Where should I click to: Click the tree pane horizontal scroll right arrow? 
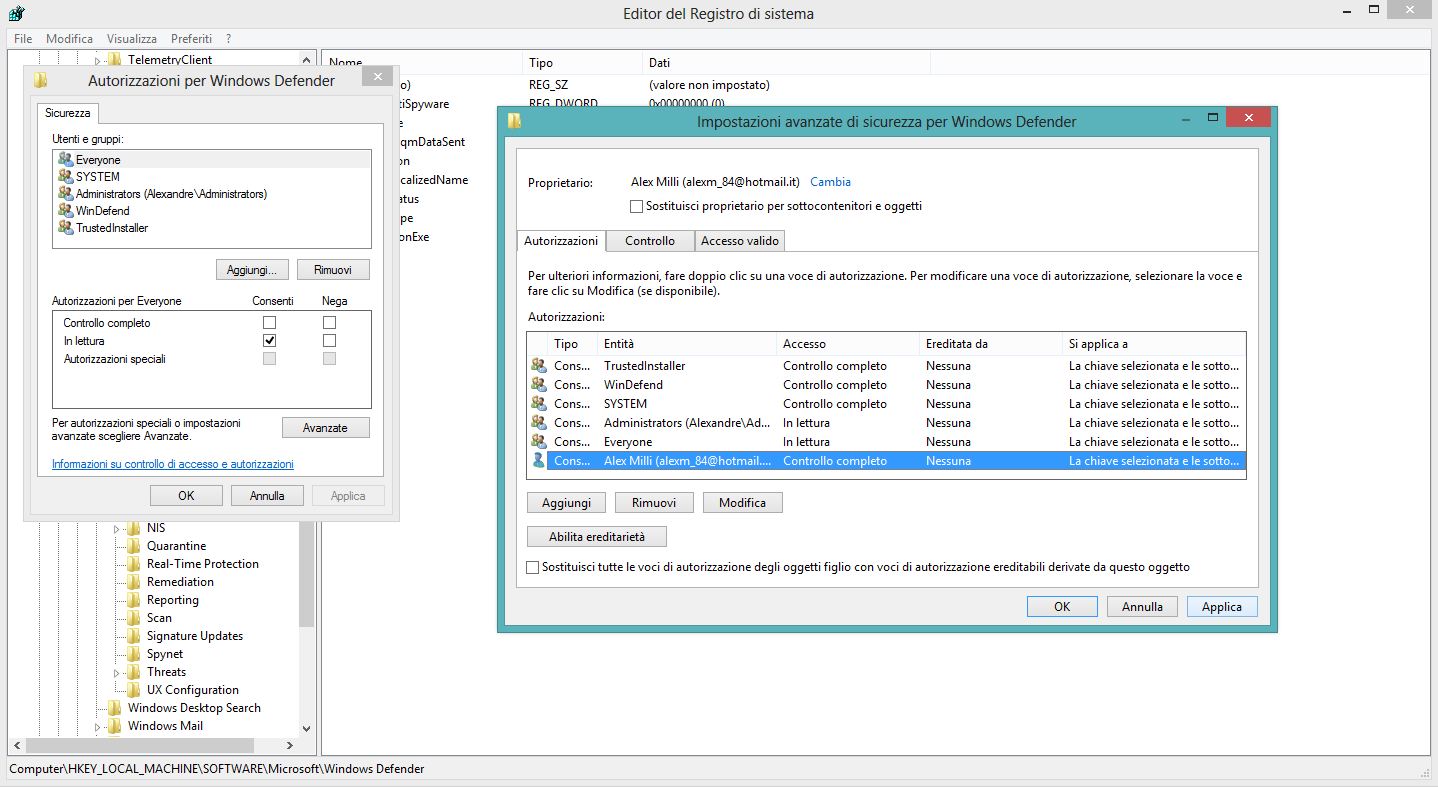pos(289,745)
